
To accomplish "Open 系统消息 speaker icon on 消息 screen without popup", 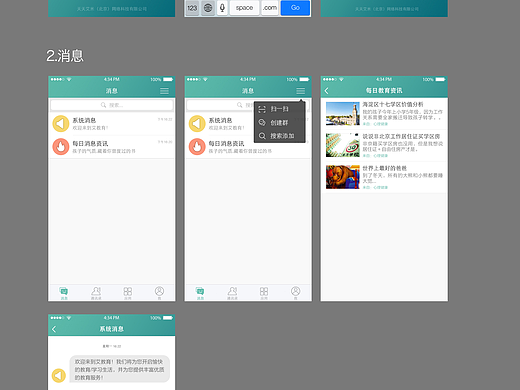I will 61,124.
